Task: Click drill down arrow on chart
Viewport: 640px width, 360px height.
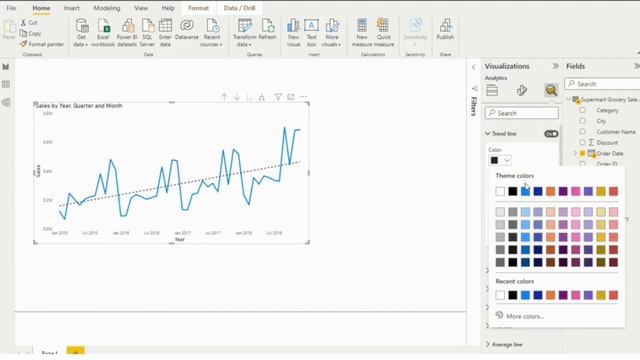Action: (x=237, y=97)
